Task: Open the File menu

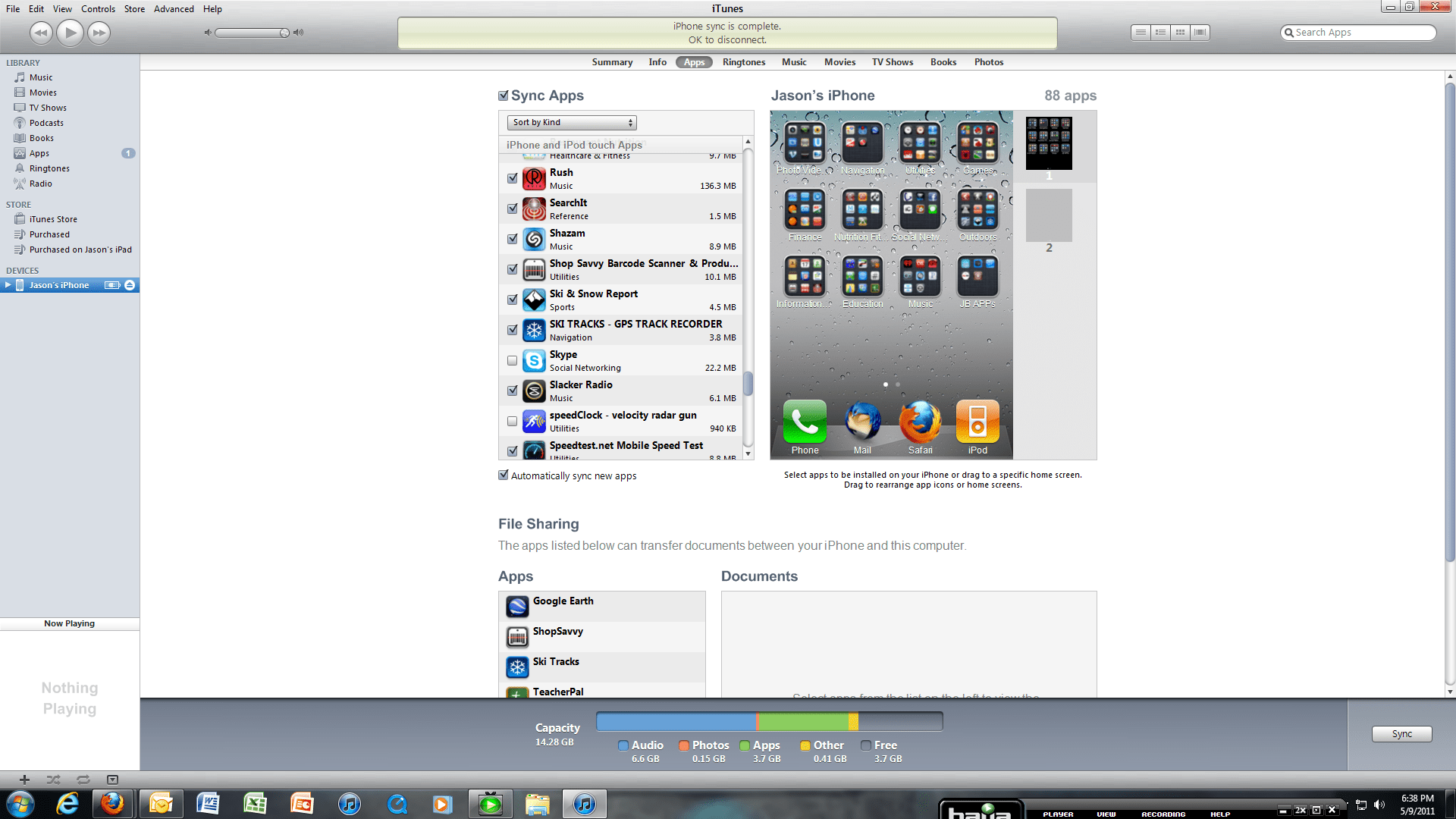Action: (13, 9)
